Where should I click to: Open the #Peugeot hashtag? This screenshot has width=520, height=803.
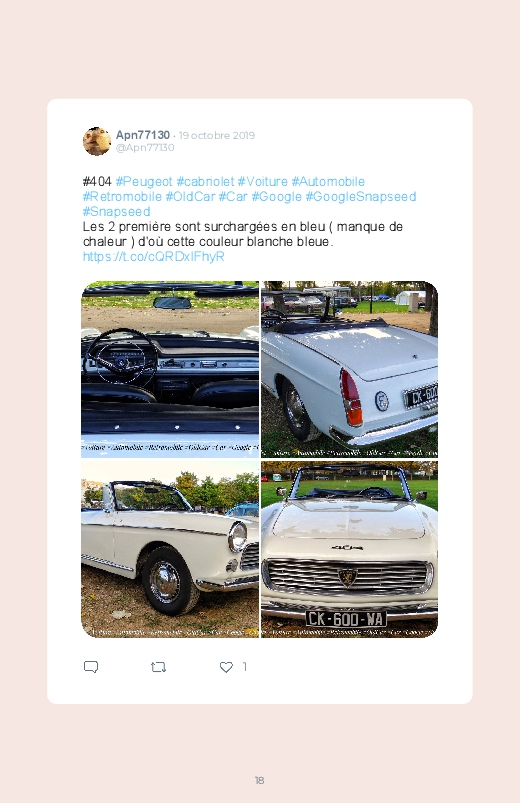click(144, 182)
